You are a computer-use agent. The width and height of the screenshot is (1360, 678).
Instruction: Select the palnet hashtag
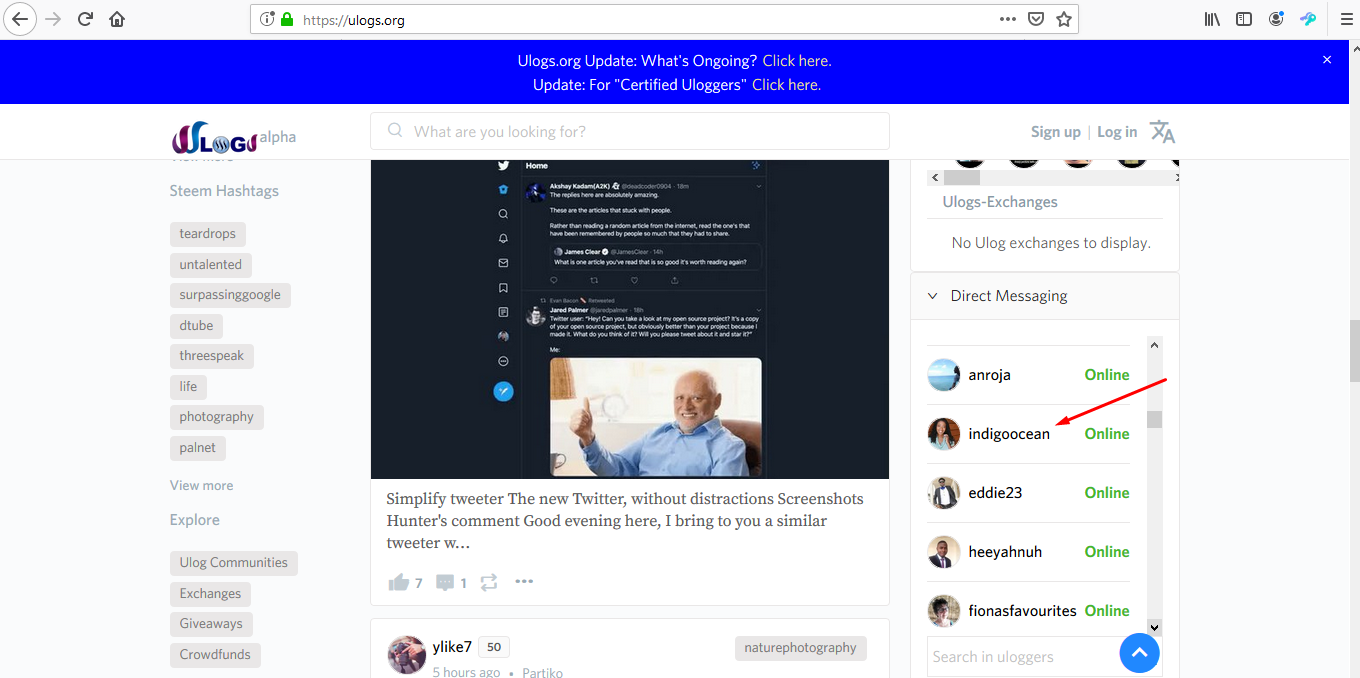(198, 448)
